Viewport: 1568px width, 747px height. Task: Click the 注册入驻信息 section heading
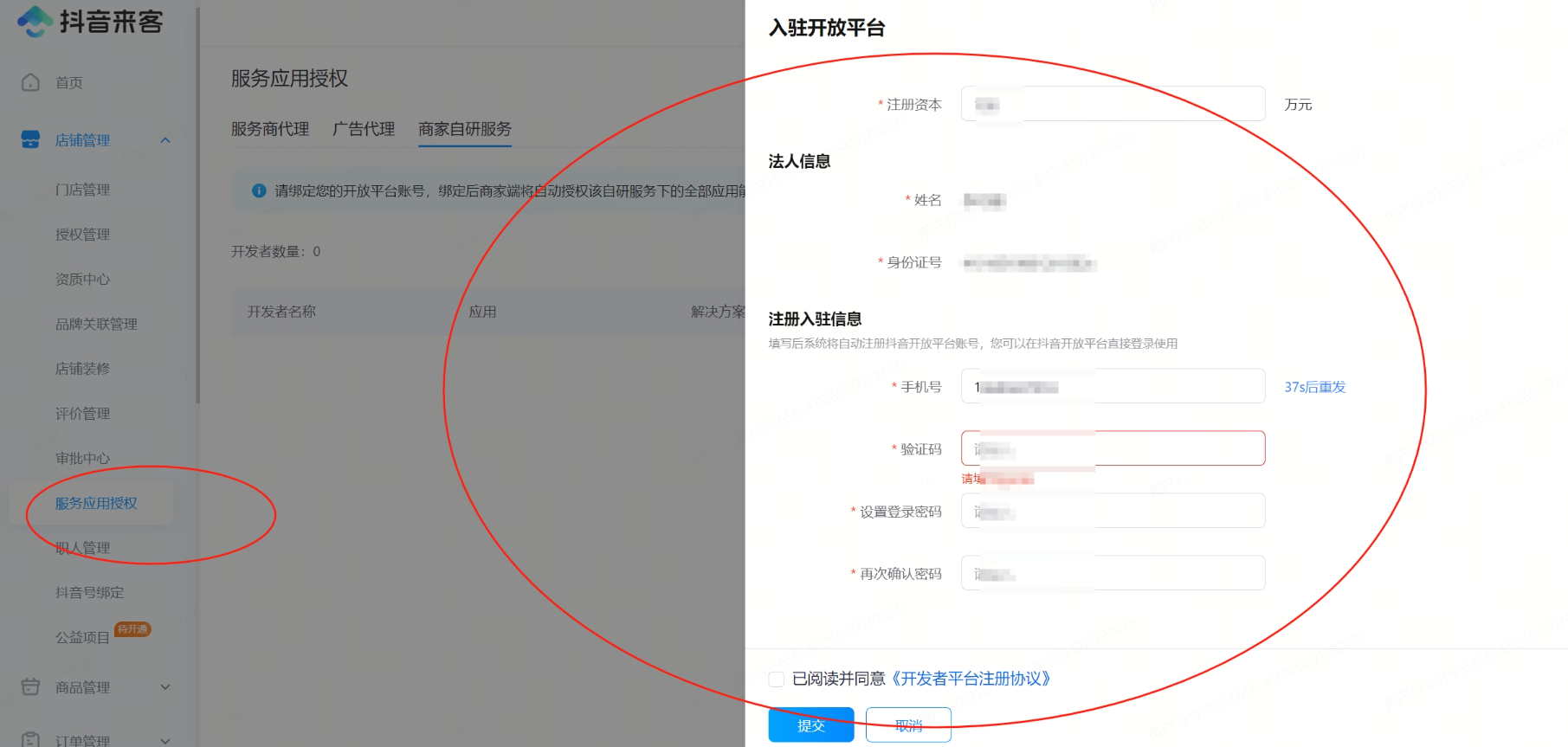(x=816, y=319)
